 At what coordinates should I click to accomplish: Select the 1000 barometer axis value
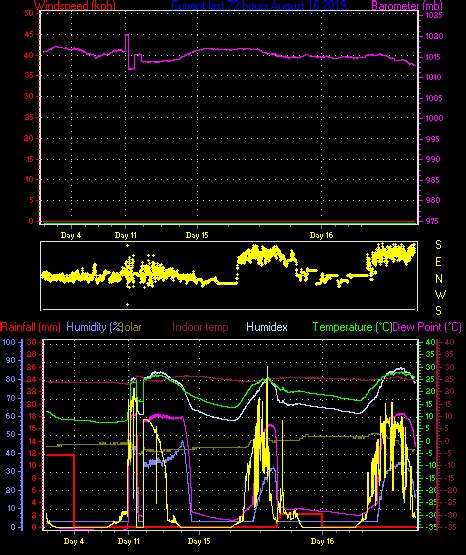tap(434, 119)
